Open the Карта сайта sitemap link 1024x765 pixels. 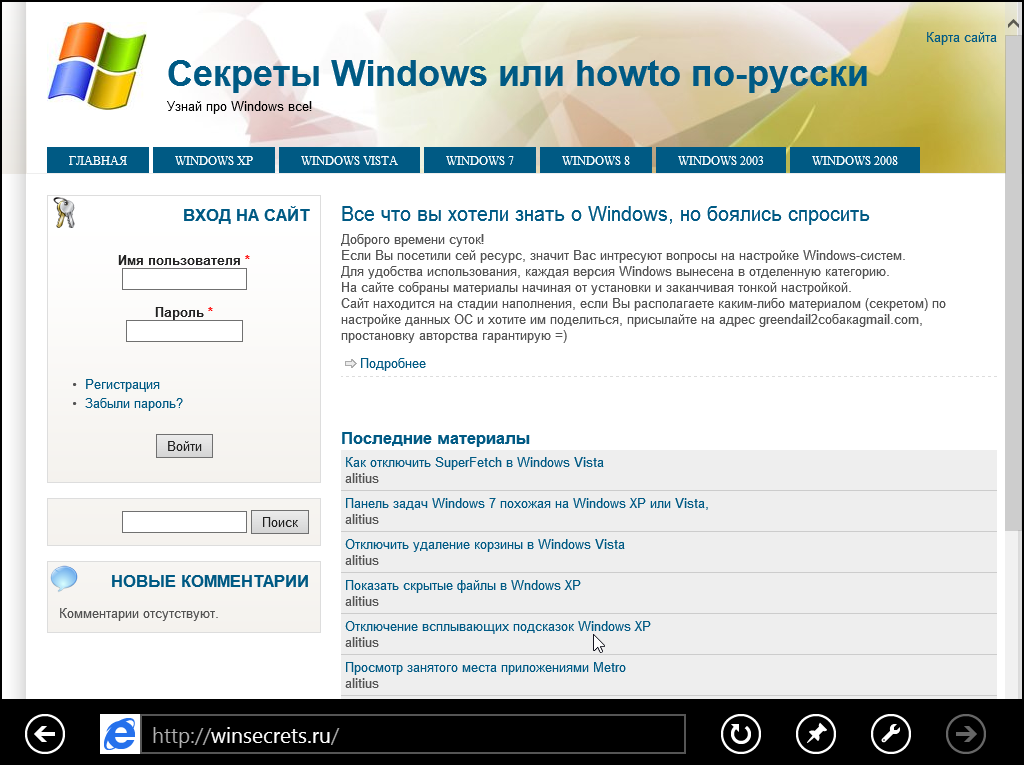pos(961,38)
